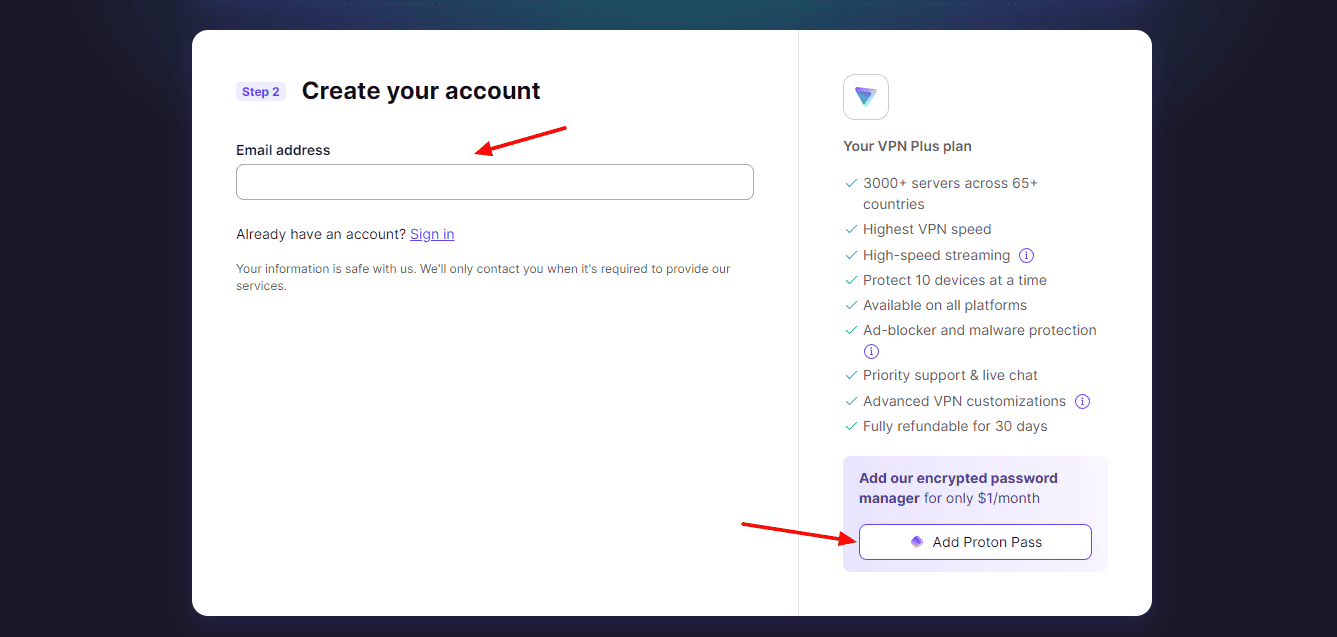
Task: Focus the Email address input field
Action: [495, 182]
